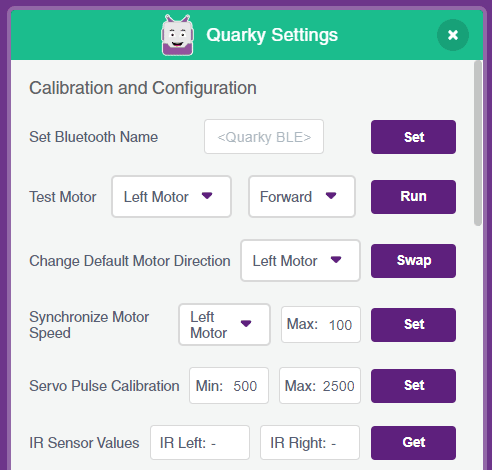Viewport: 492px width, 470px height.
Task: Swap the default motor direction
Action: [413, 261]
